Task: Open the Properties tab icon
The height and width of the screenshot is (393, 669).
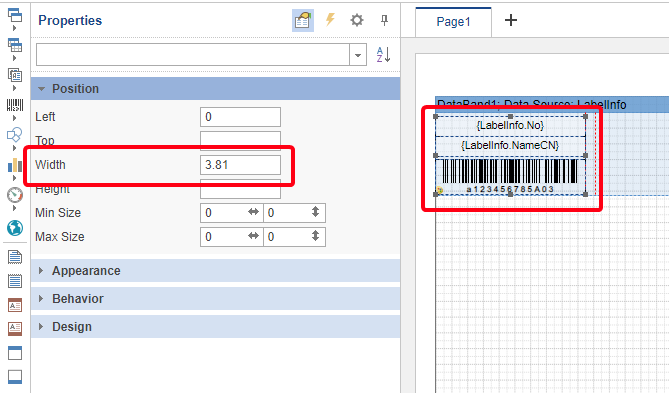Action: (x=303, y=20)
